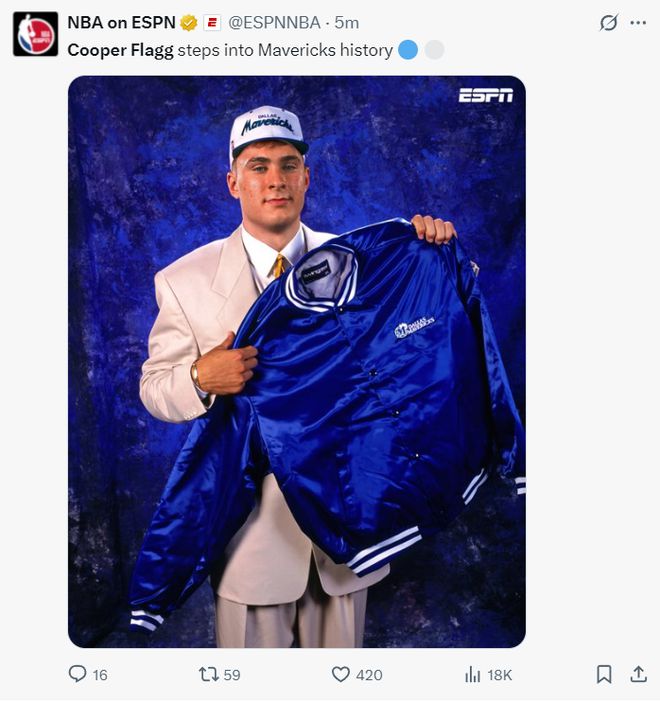660x702 pixels.
Task: Click the gold verified badge
Action: click(x=189, y=22)
